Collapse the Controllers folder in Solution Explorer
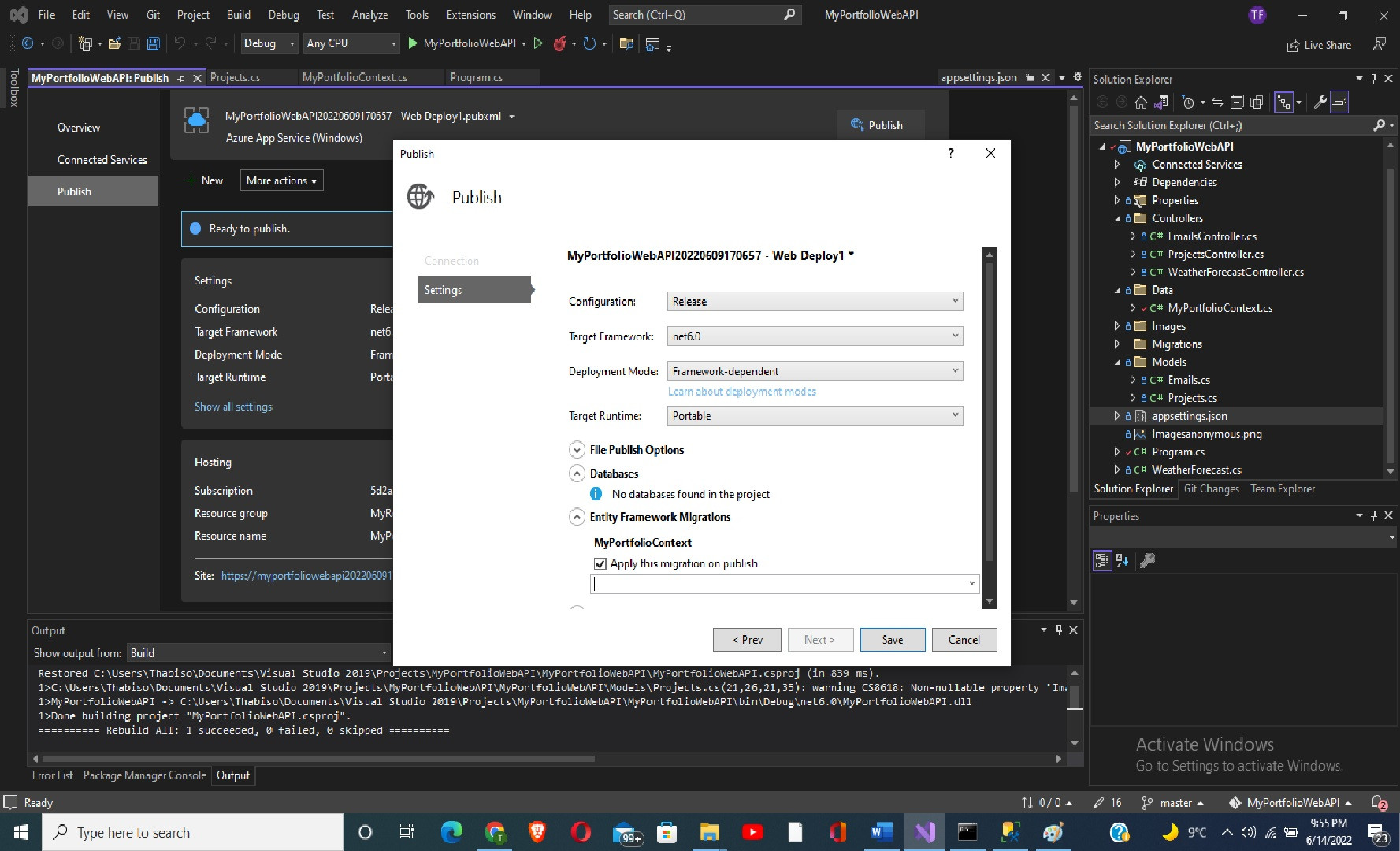 tap(1117, 218)
